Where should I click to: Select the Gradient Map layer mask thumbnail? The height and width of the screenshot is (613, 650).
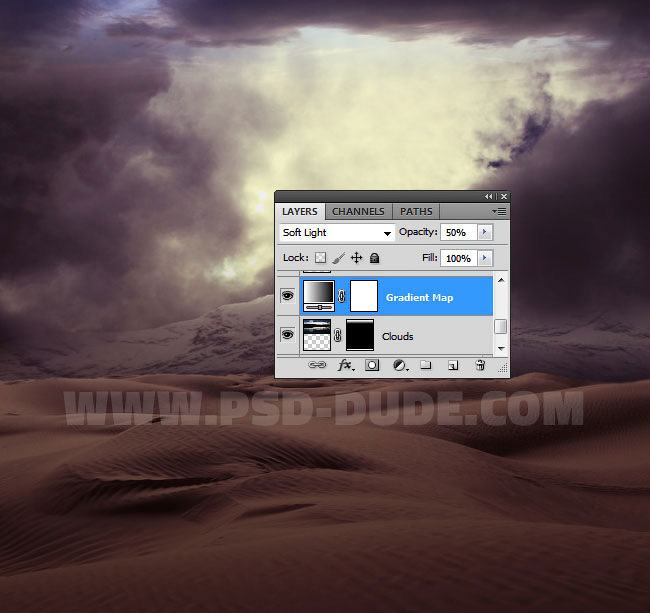coord(364,296)
